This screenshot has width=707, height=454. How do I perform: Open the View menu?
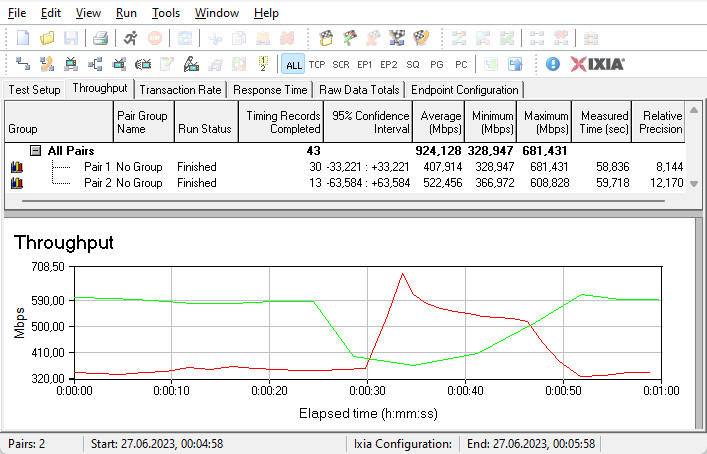tap(88, 13)
